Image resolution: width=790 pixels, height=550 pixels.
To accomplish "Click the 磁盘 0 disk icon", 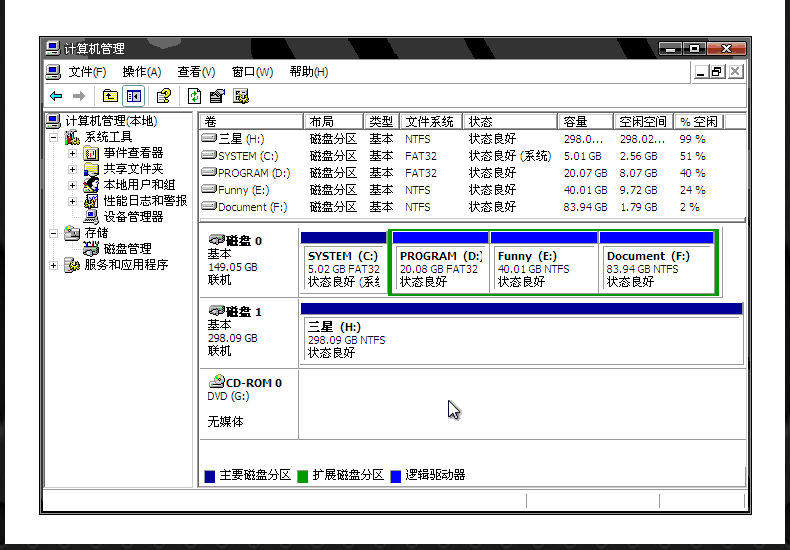I will click(216, 240).
